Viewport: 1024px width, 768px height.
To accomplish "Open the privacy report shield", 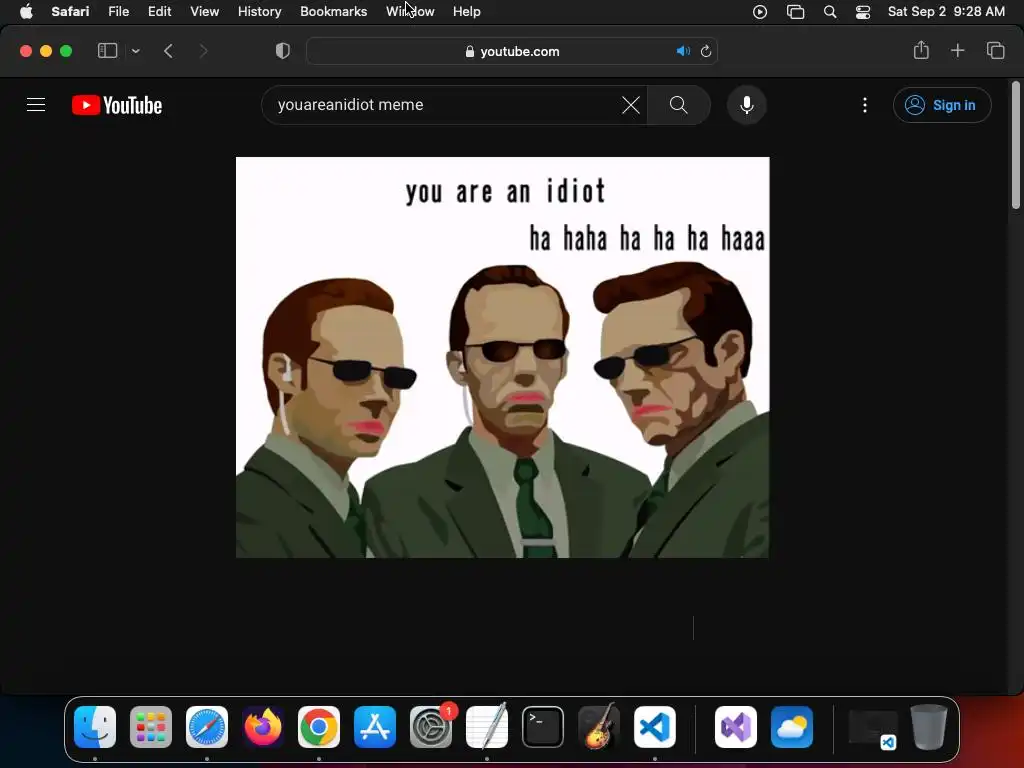I will 283,51.
